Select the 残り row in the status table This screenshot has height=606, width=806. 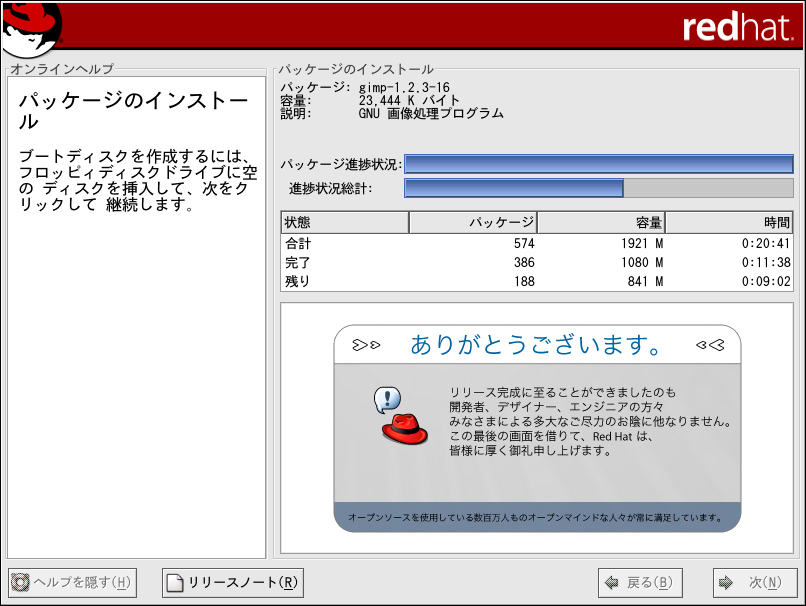point(537,282)
